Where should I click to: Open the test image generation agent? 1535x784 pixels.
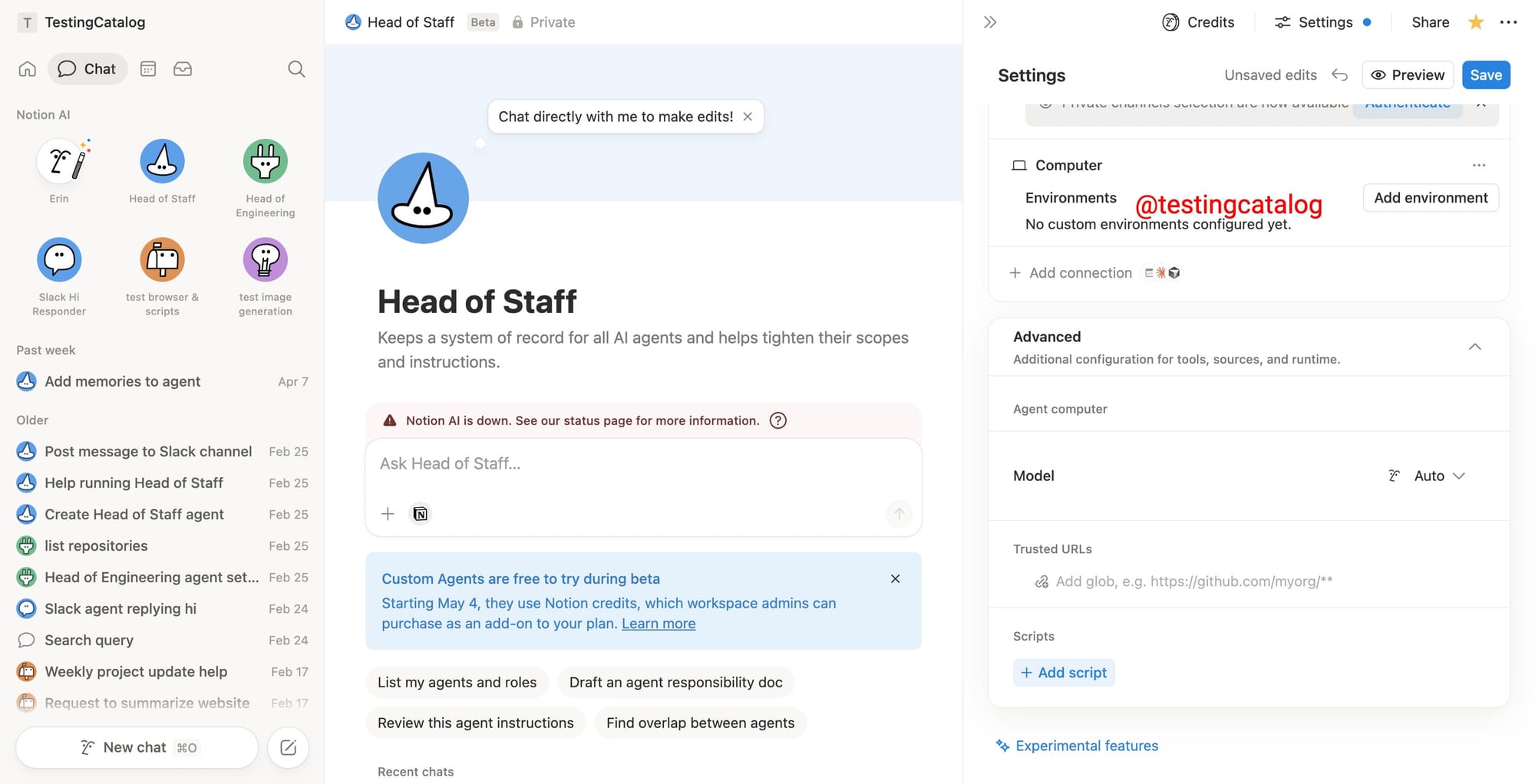[266, 260]
